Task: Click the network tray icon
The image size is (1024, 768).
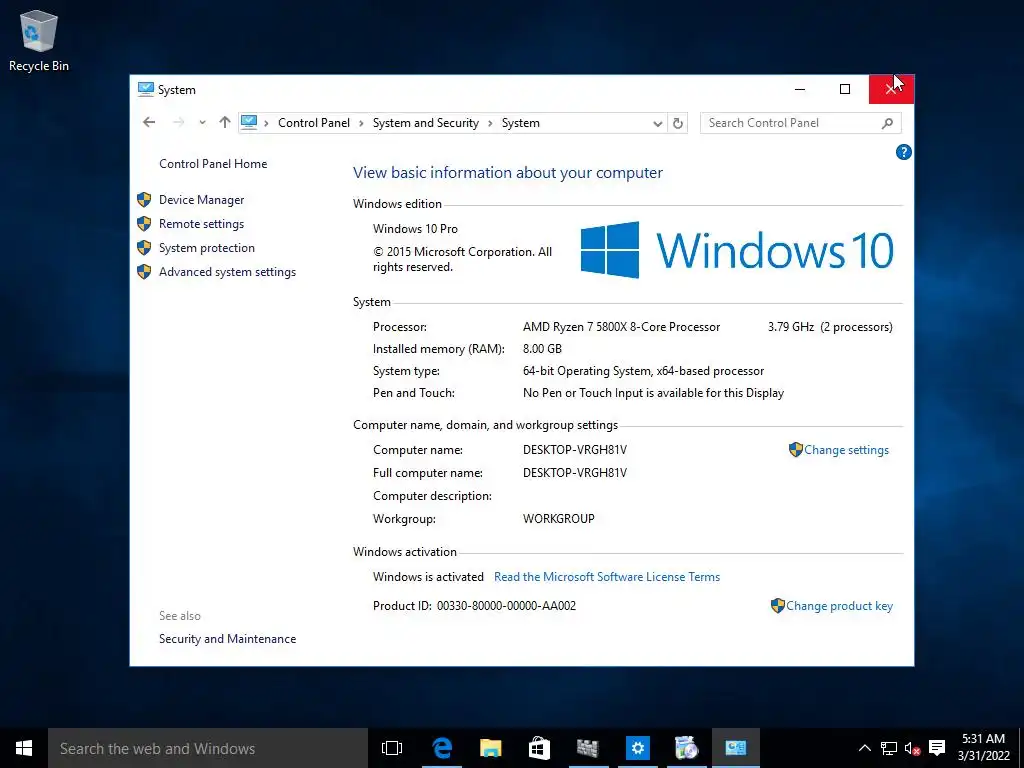Action: click(889, 748)
